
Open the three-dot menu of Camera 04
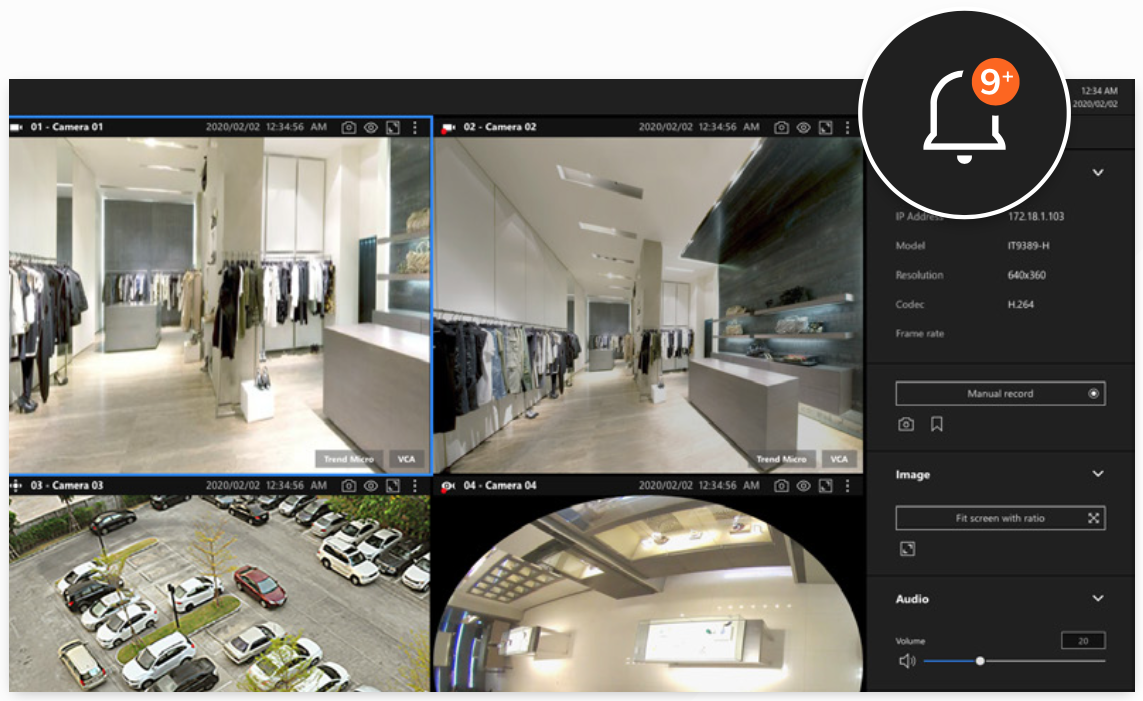click(848, 485)
